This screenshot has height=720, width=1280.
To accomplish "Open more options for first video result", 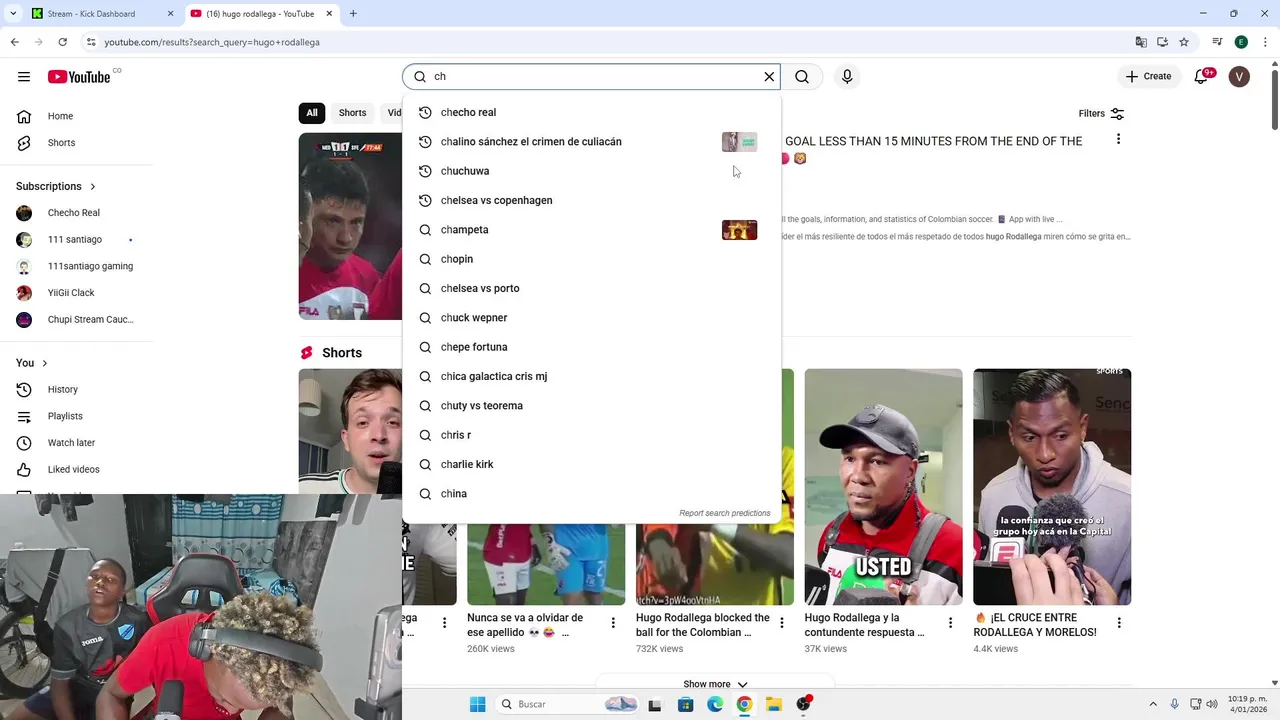I will [x=1118, y=139].
